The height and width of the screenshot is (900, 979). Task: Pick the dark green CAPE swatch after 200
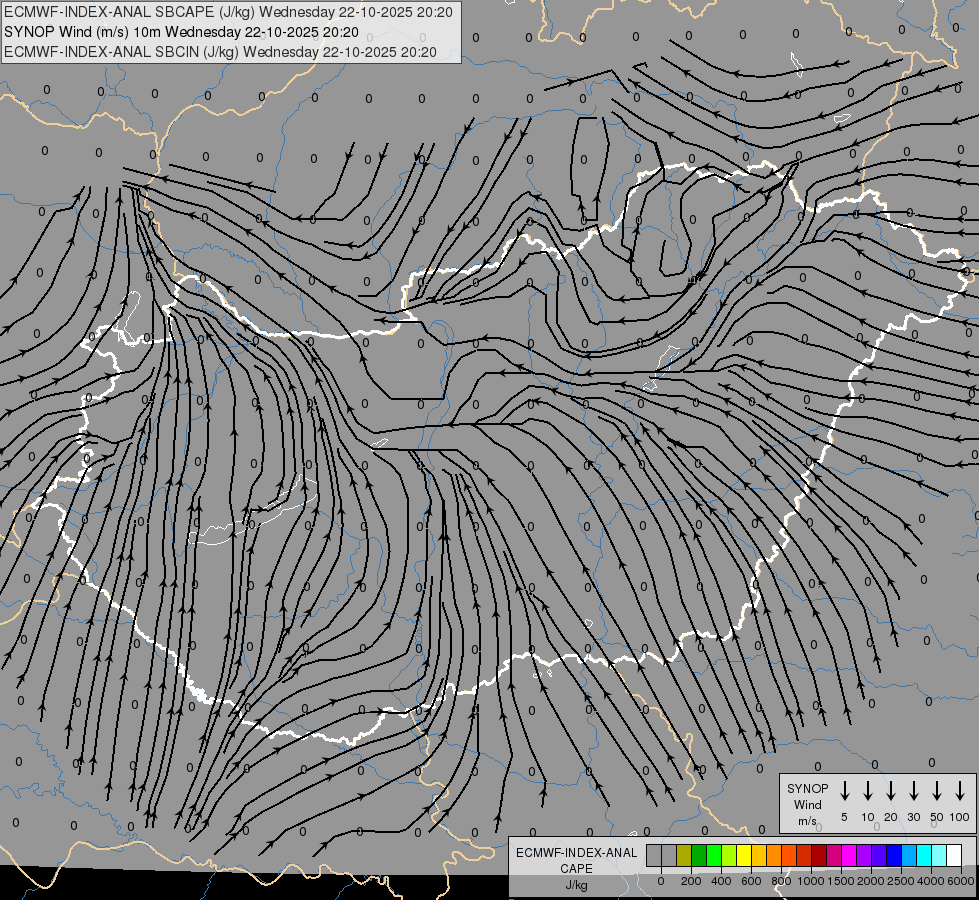[699, 855]
